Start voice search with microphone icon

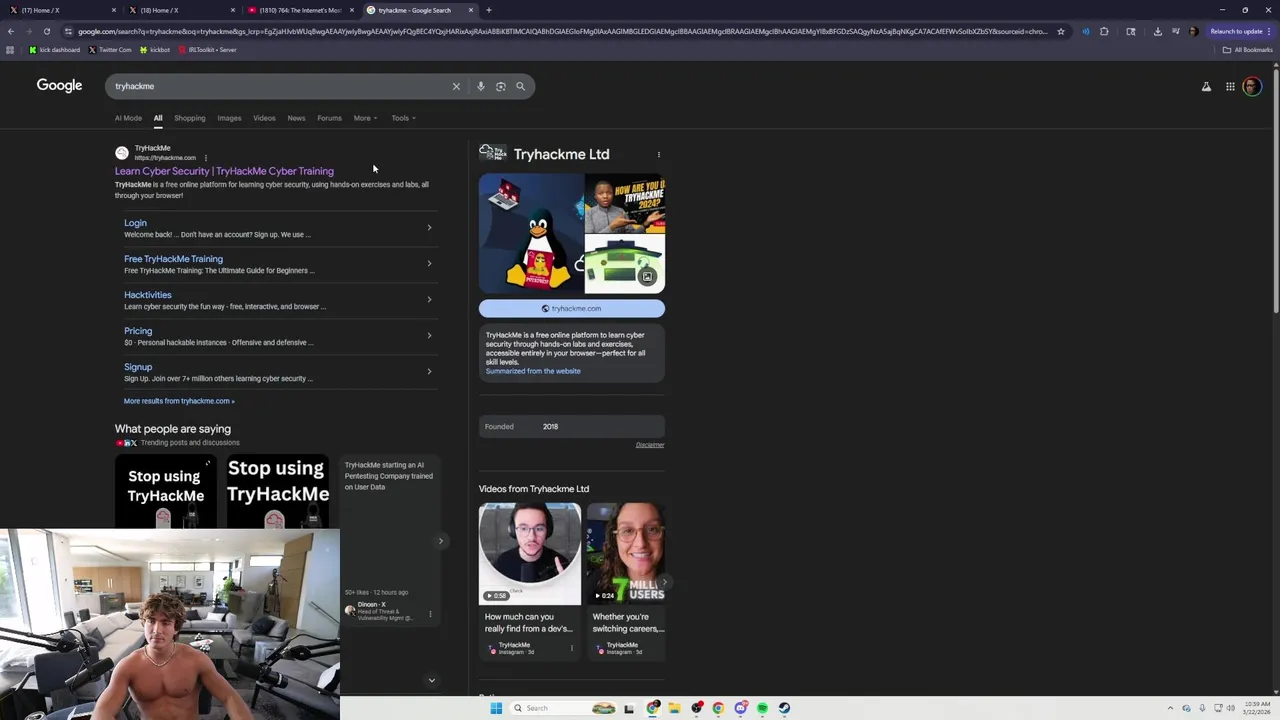click(481, 86)
